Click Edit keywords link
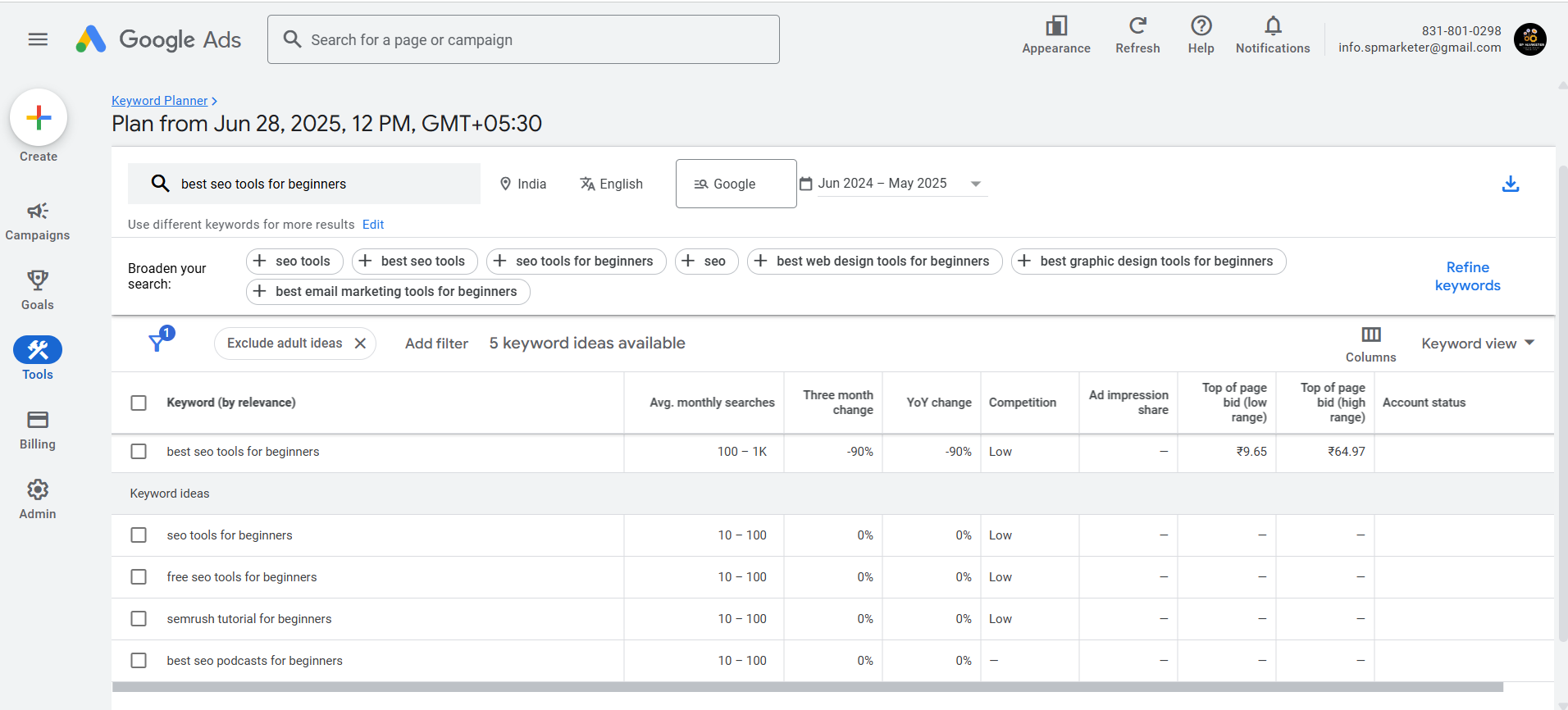Image resolution: width=1568 pixels, height=710 pixels. [373, 225]
